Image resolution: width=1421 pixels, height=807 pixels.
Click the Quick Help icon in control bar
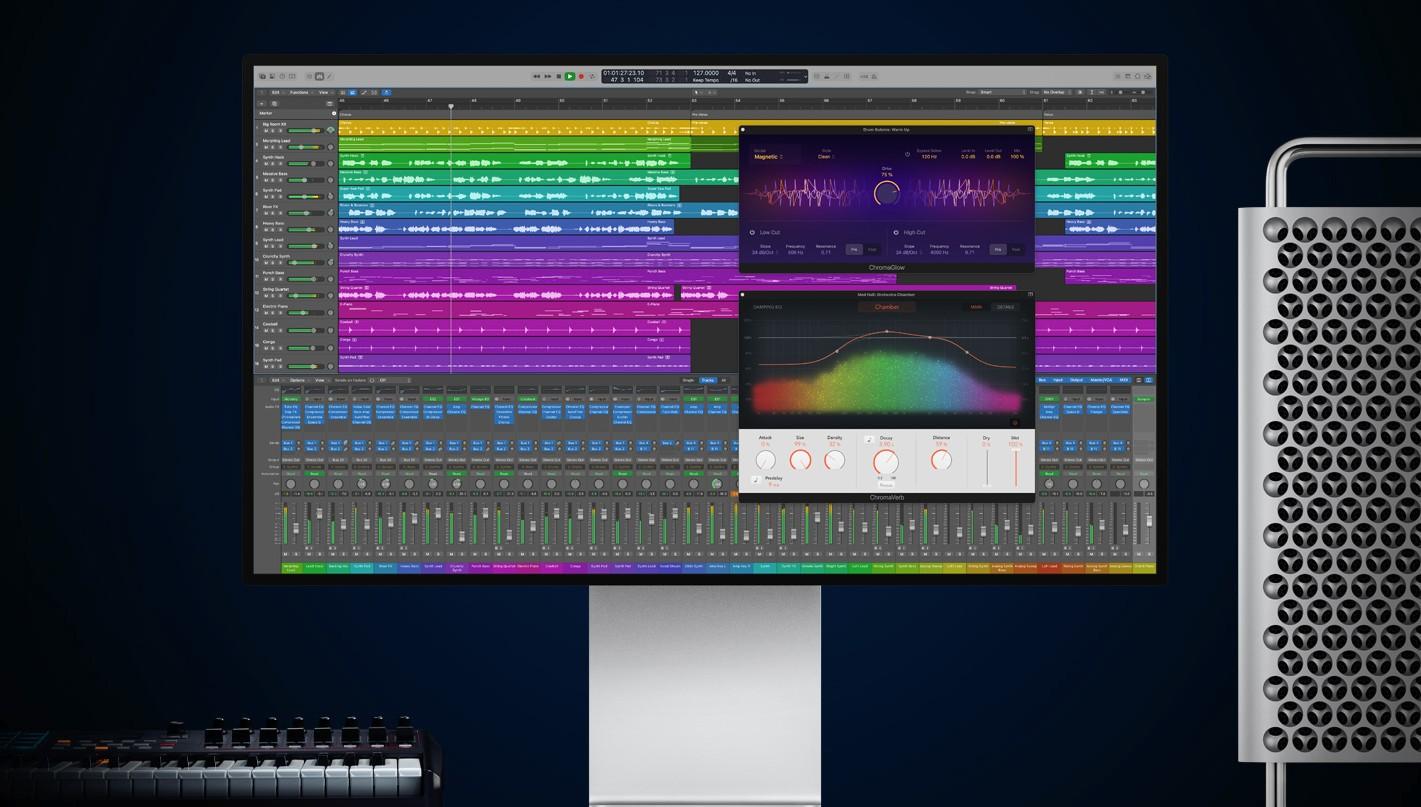(x=282, y=76)
